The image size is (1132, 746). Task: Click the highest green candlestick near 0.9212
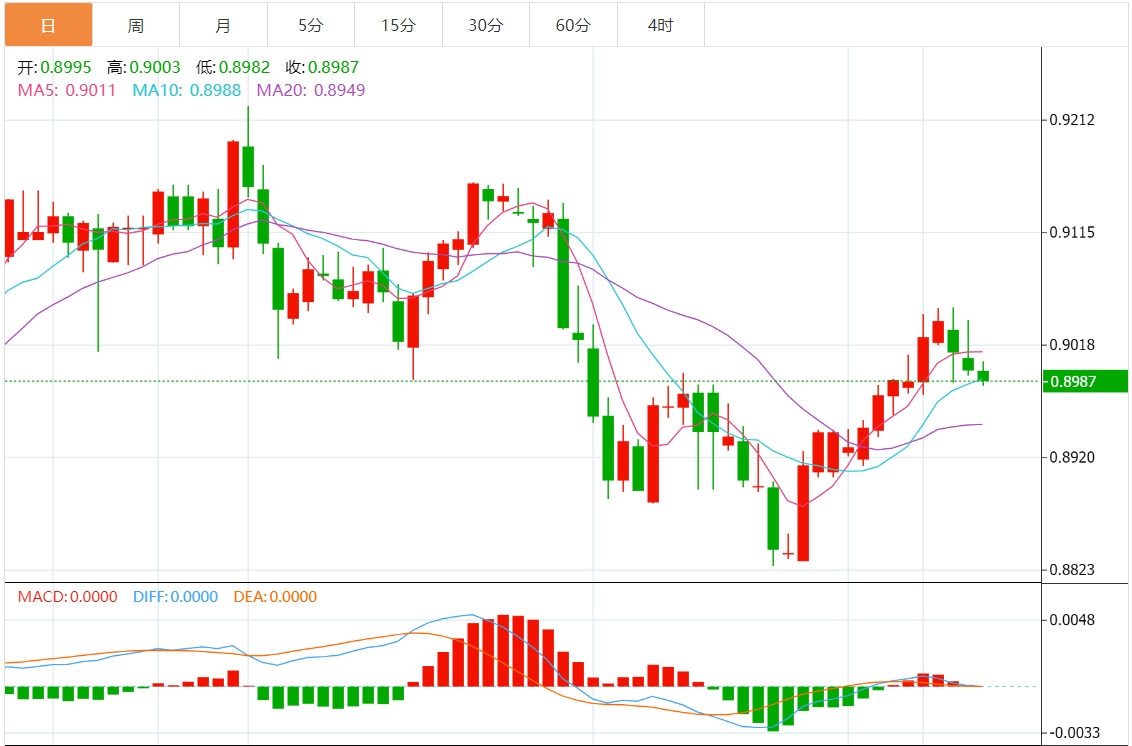(248, 166)
